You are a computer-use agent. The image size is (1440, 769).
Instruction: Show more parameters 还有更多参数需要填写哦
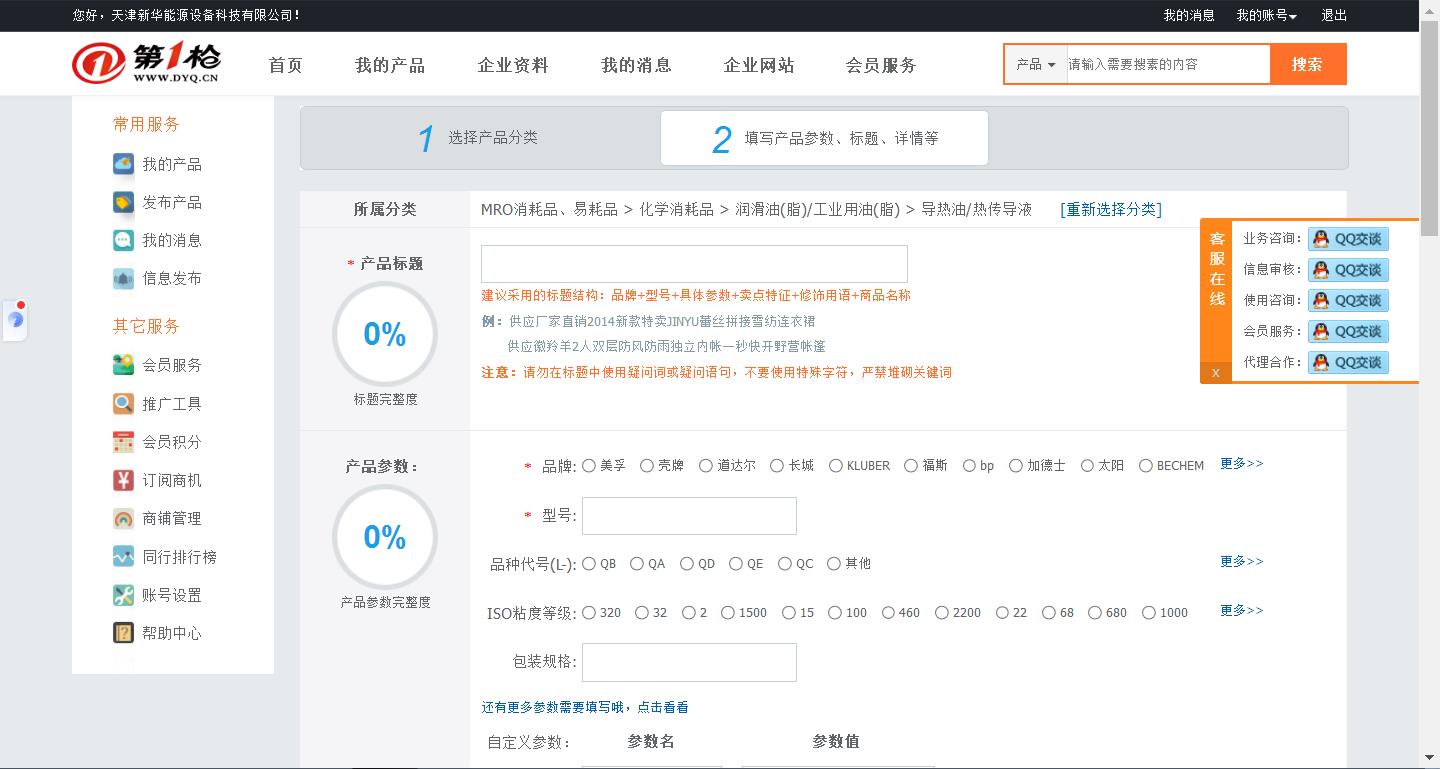[x=585, y=707]
